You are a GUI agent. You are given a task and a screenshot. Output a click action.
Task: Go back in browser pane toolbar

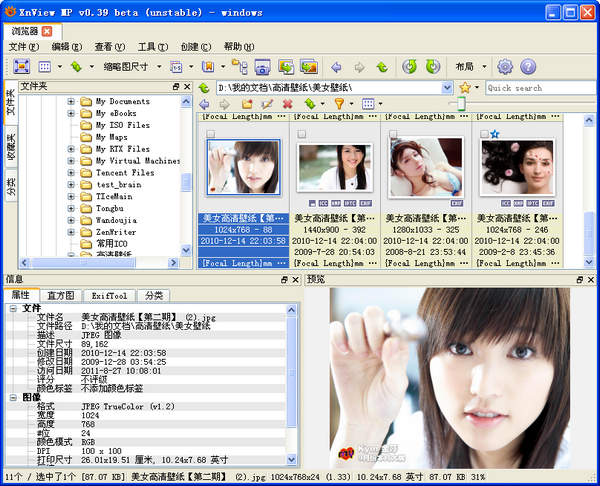click(204, 104)
